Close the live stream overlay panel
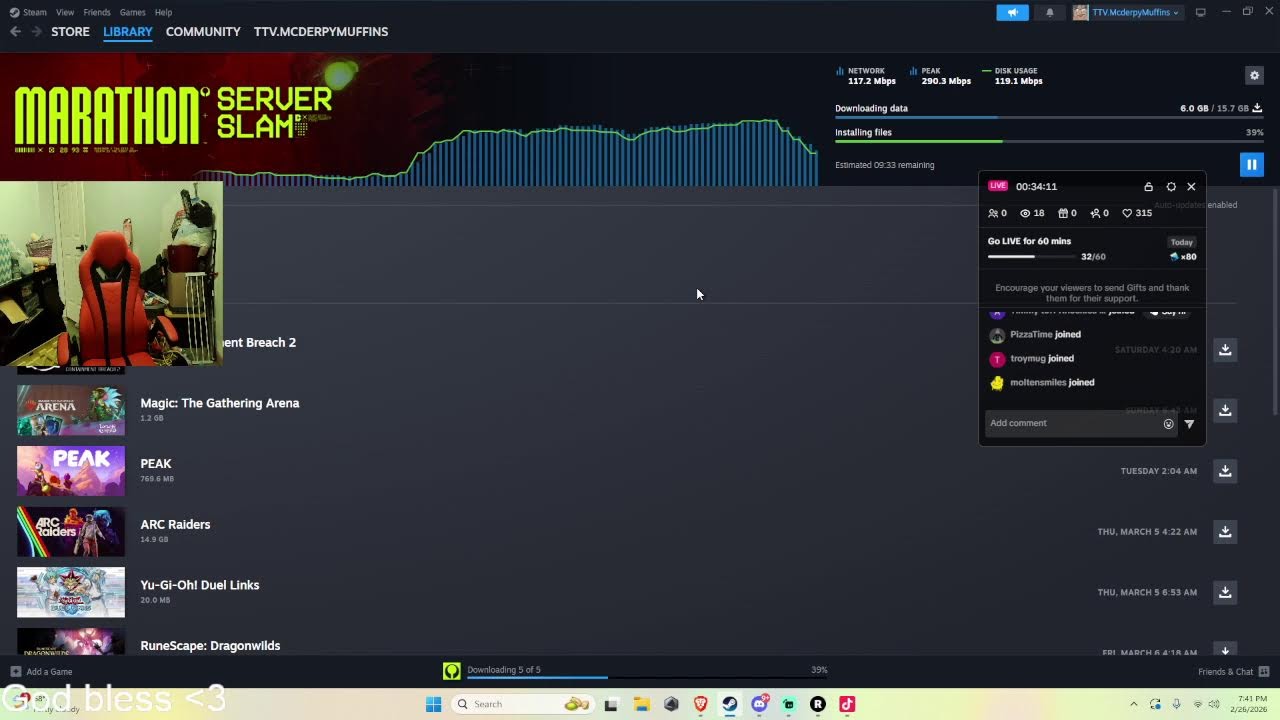The width and height of the screenshot is (1280, 720). (1191, 187)
